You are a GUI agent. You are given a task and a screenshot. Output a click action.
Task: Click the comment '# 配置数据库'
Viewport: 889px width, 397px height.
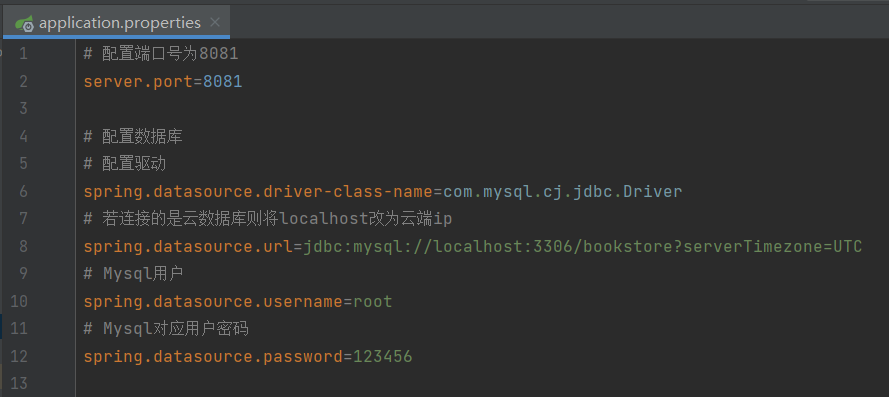[133, 137]
